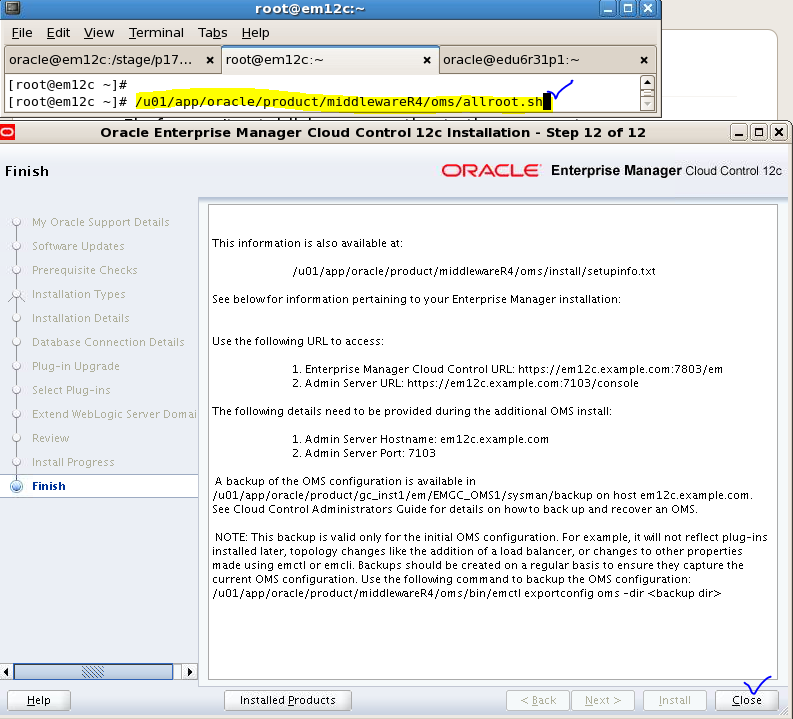Select Plug-in Upgrade step

tap(76, 366)
